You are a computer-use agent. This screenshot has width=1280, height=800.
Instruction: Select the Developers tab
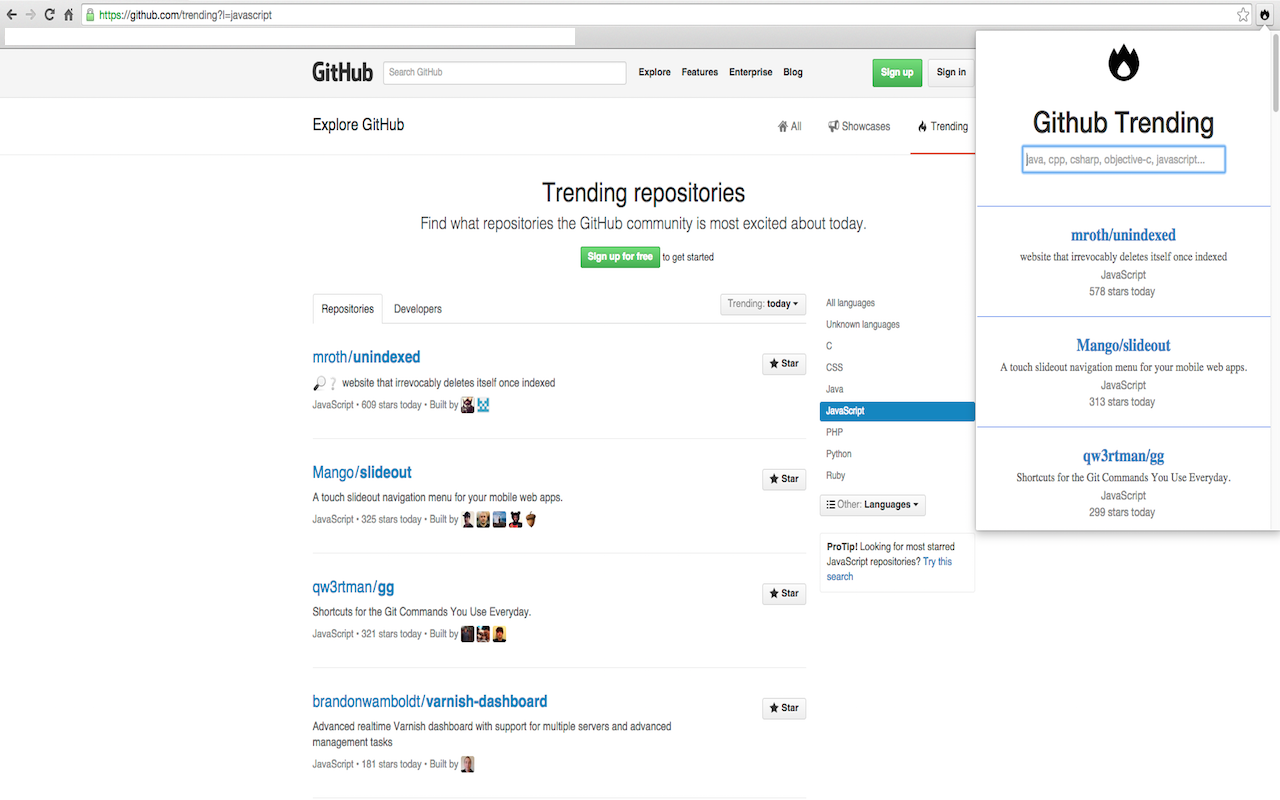pyautogui.click(x=418, y=309)
